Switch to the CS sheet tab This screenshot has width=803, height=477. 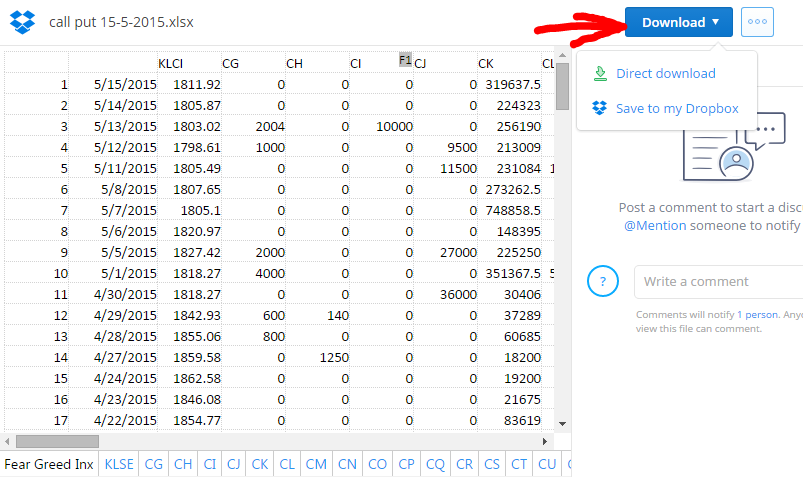click(492, 464)
